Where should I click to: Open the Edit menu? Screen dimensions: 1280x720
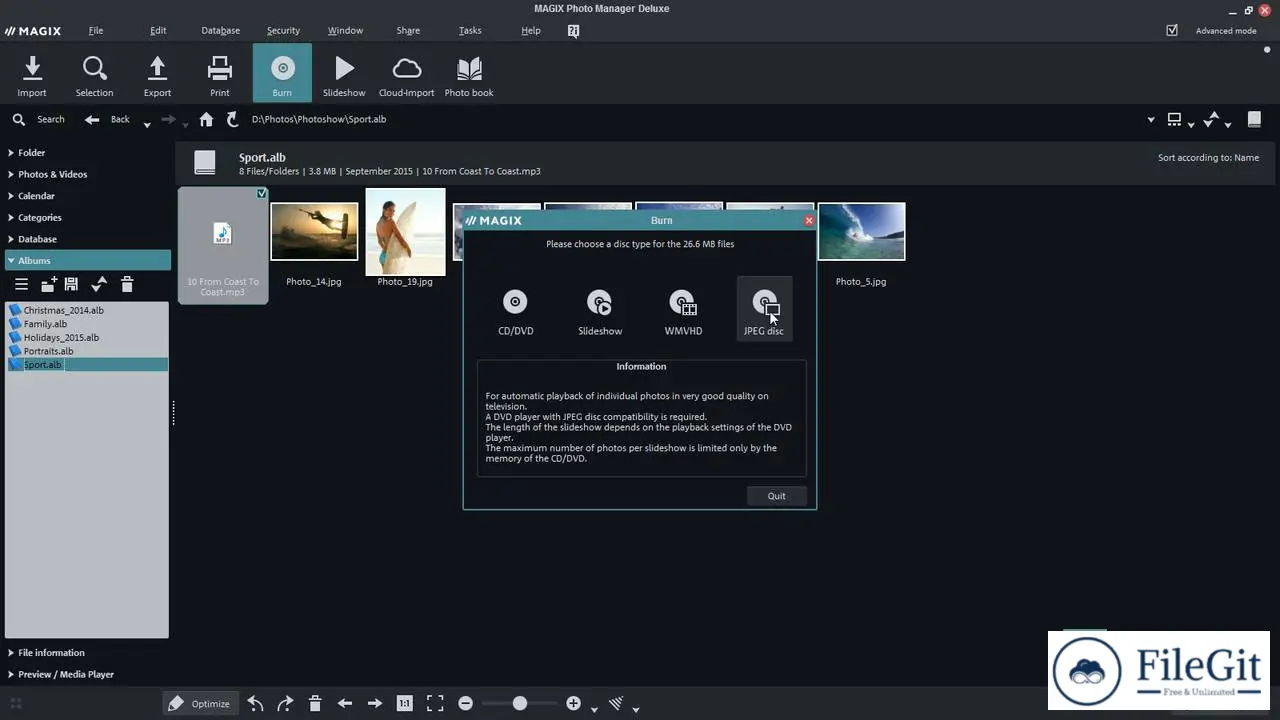click(x=158, y=31)
